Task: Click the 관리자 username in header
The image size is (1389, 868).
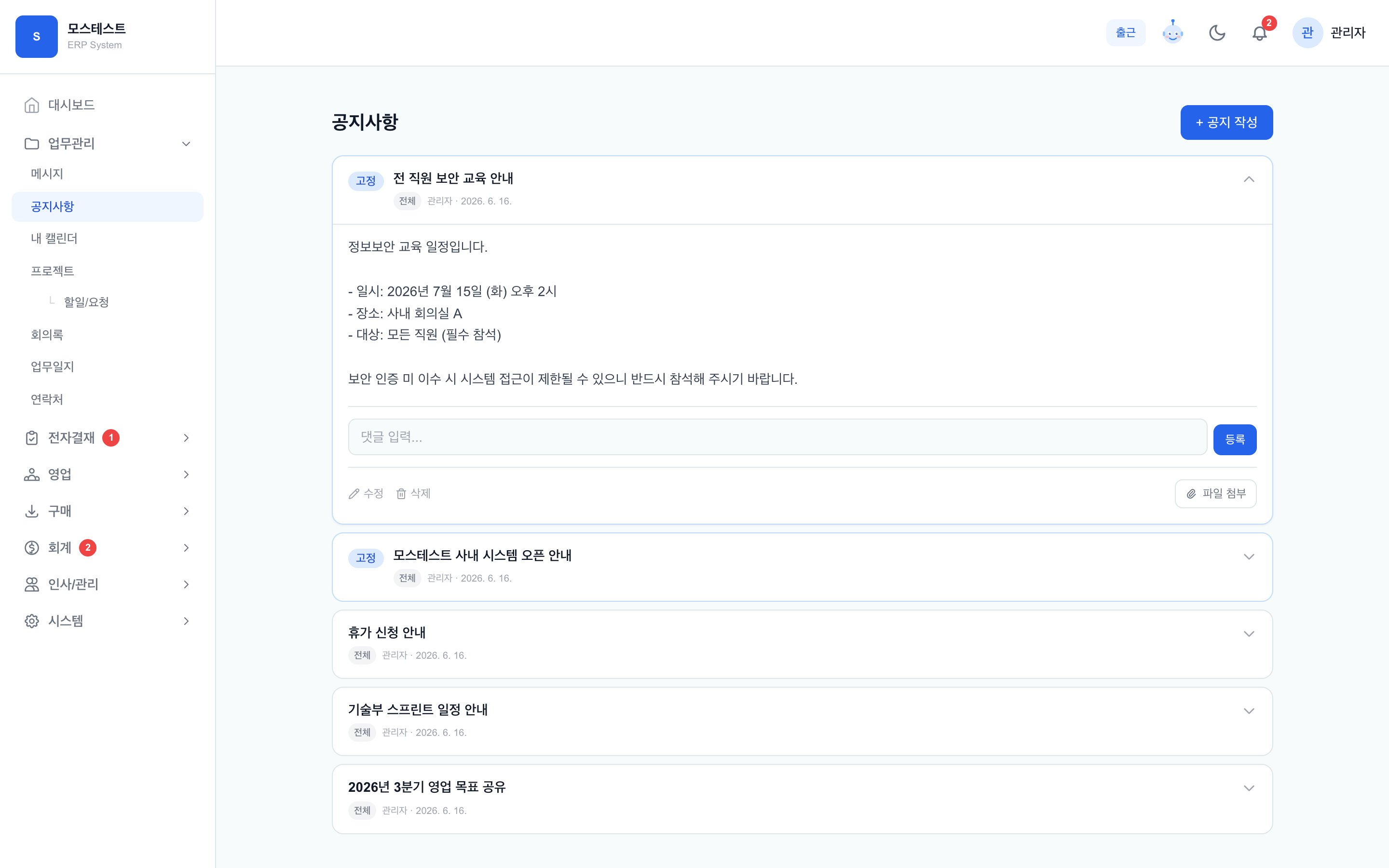Action: (1348, 33)
